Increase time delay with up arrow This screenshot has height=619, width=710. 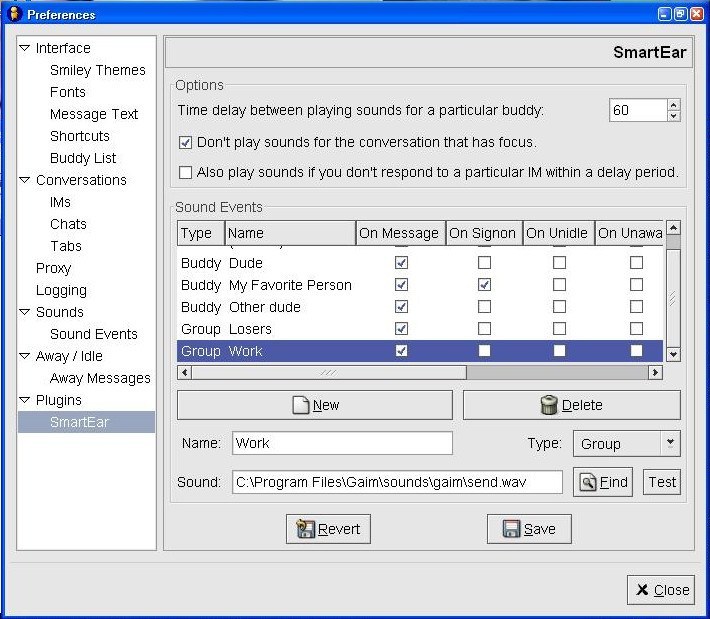click(x=674, y=105)
